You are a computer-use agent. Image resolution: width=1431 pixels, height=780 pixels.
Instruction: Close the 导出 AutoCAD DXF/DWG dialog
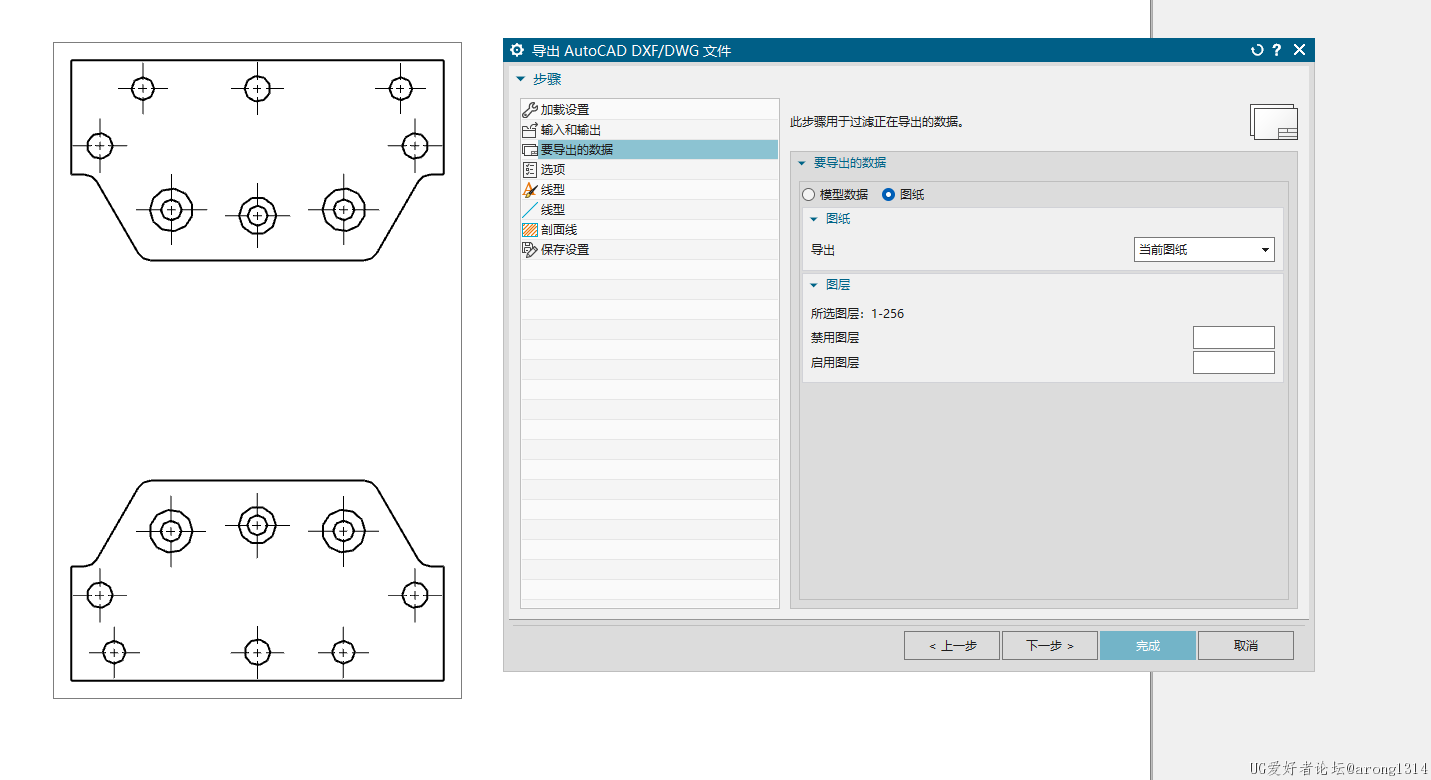(1299, 50)
